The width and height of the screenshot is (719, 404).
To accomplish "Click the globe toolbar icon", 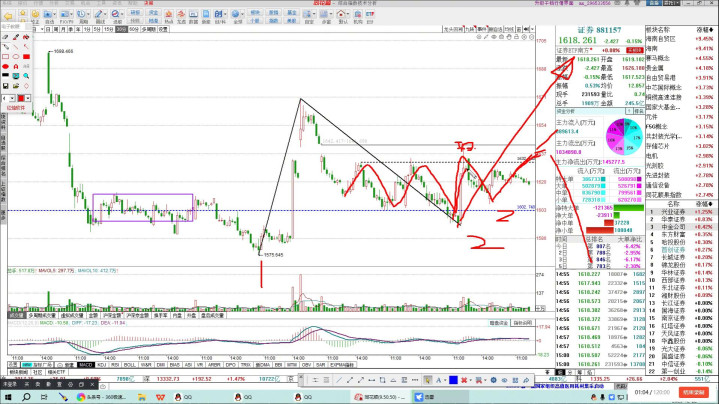I will 235,15.
